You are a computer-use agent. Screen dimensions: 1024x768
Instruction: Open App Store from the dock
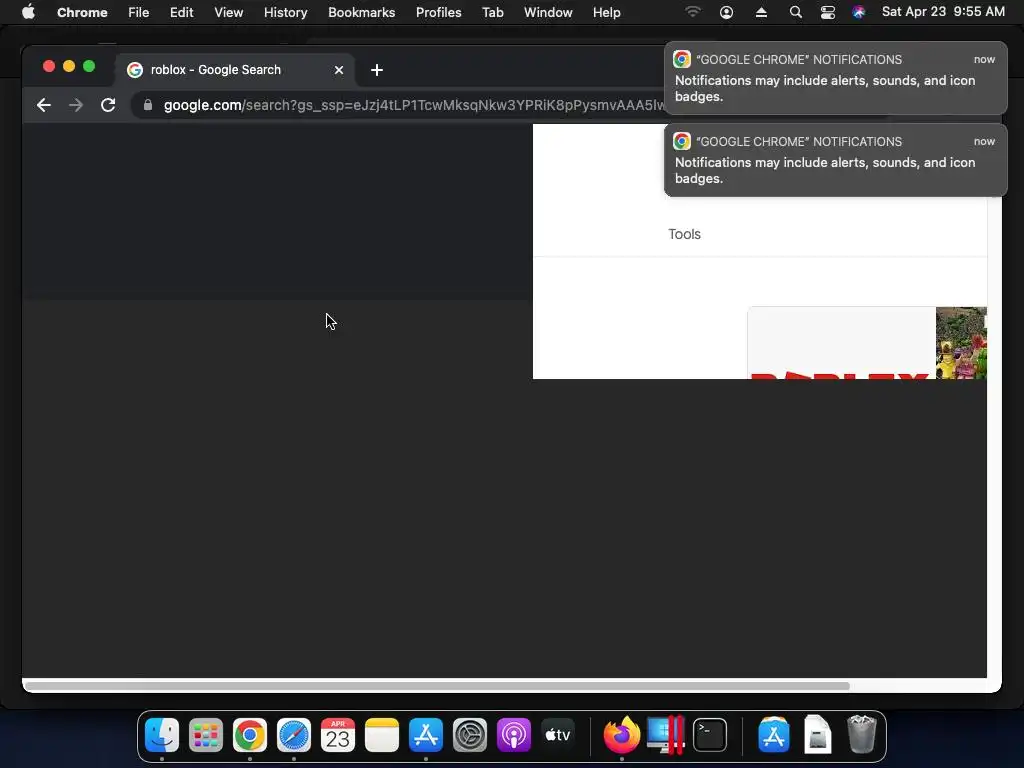point(426,735)
